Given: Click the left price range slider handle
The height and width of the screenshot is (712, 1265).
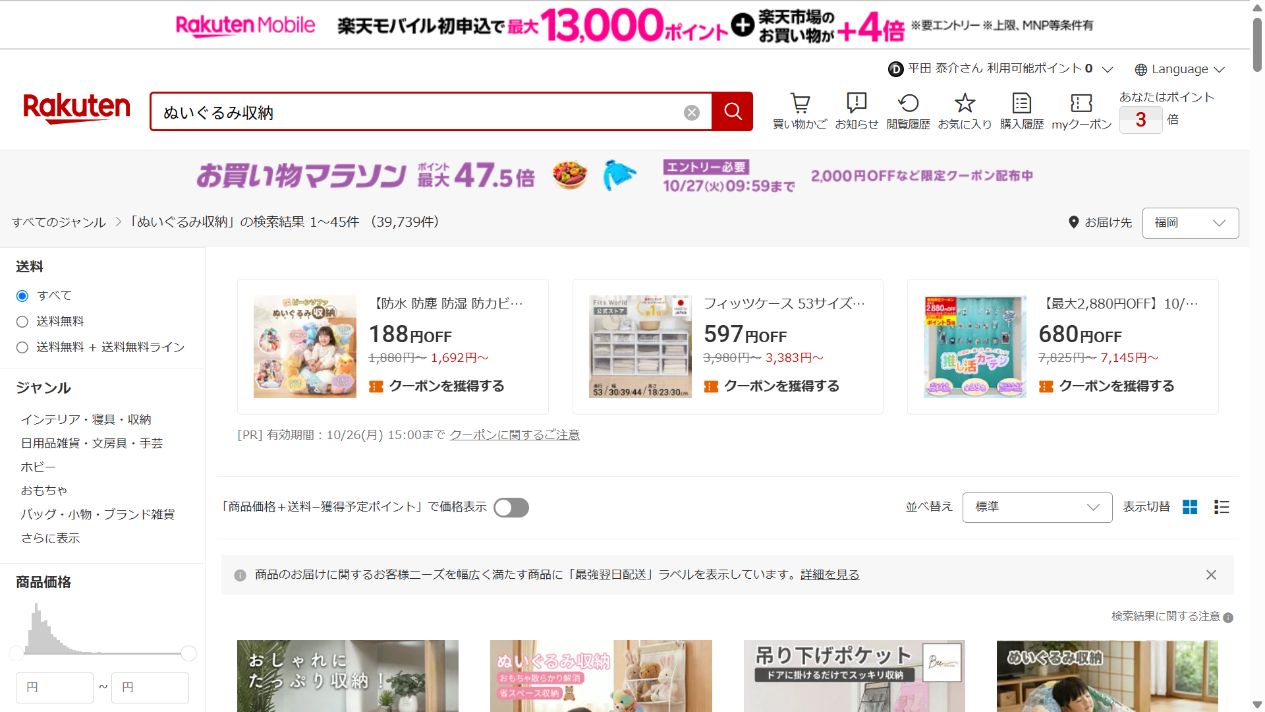Looking at the screenshot, I should tap(17, 653).
